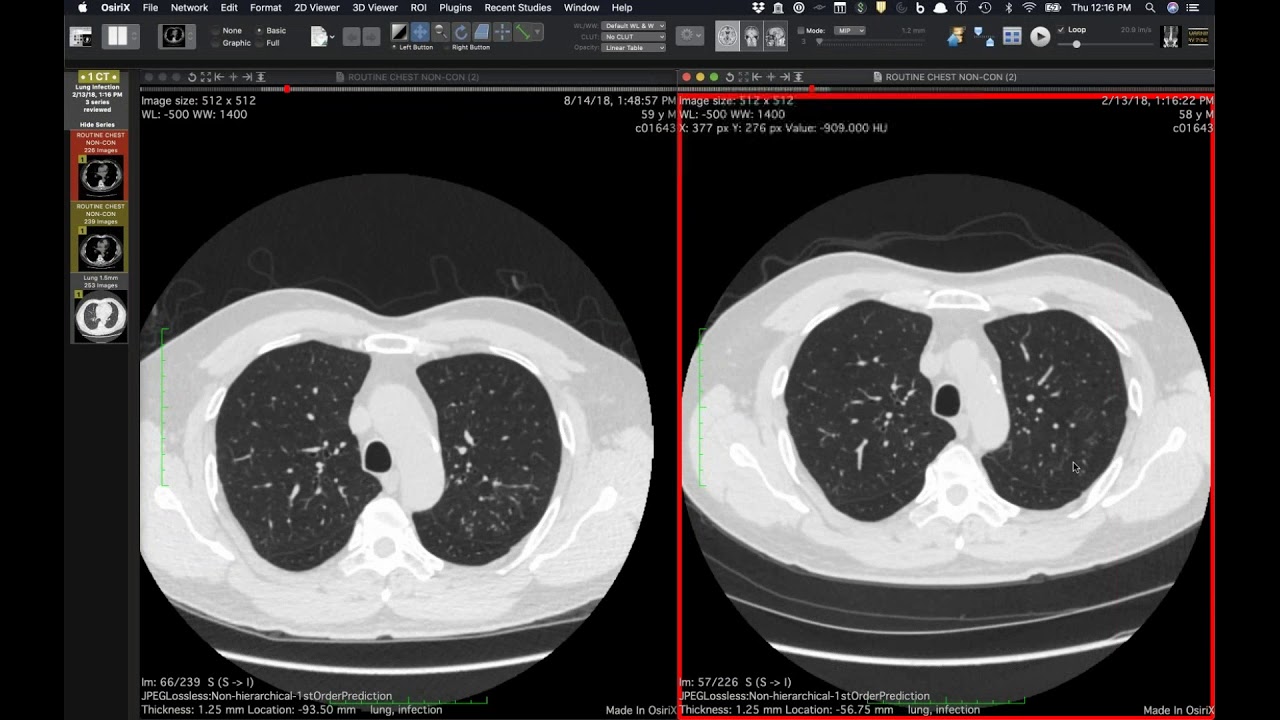Viewport: 1280px width, 720px height.
Task: Open the Wi-Fi status menu
Action: tap(1029, 8)
